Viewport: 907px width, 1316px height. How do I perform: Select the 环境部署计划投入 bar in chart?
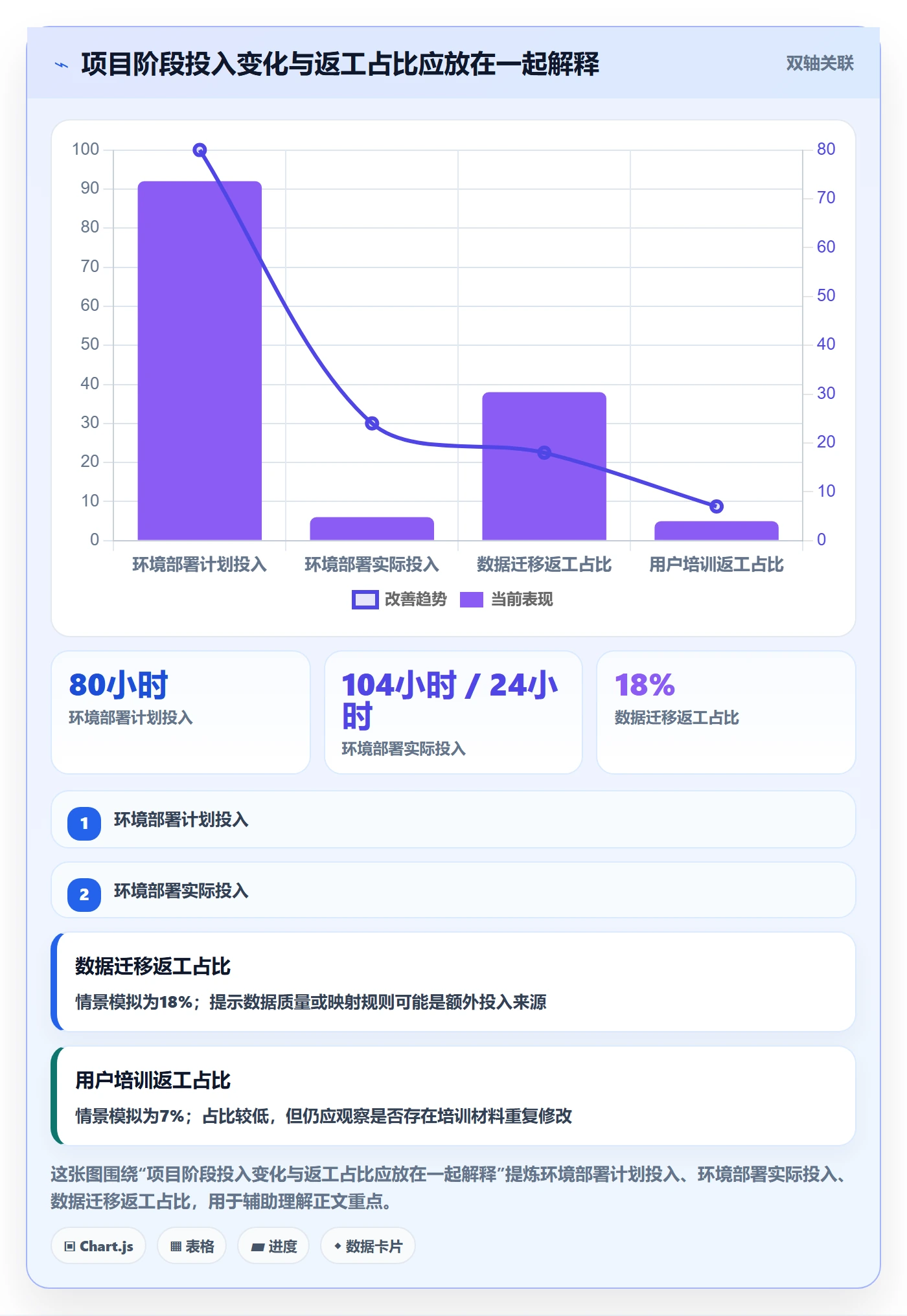tap(200, 361)
